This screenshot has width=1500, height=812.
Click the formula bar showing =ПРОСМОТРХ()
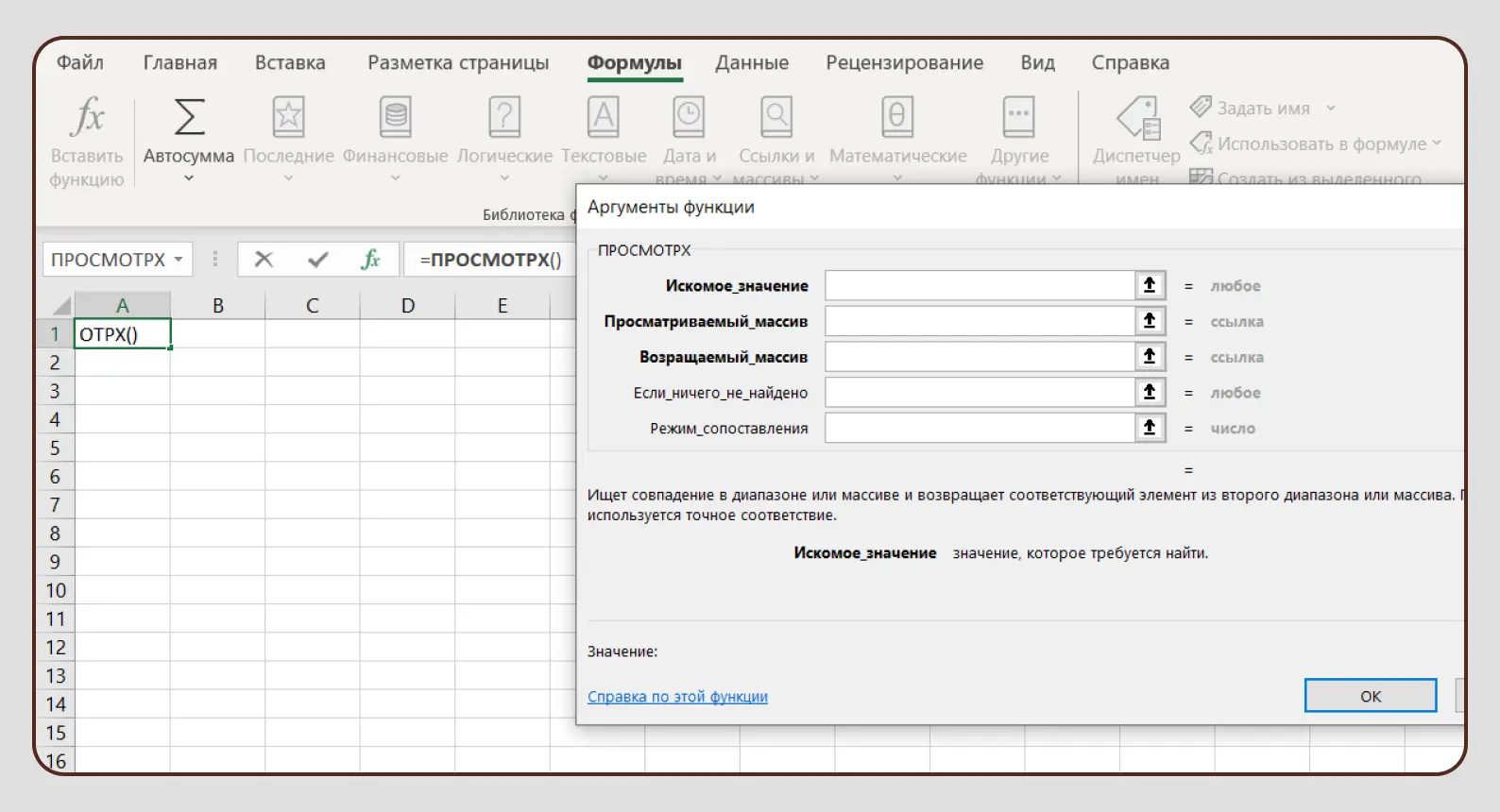490,259
